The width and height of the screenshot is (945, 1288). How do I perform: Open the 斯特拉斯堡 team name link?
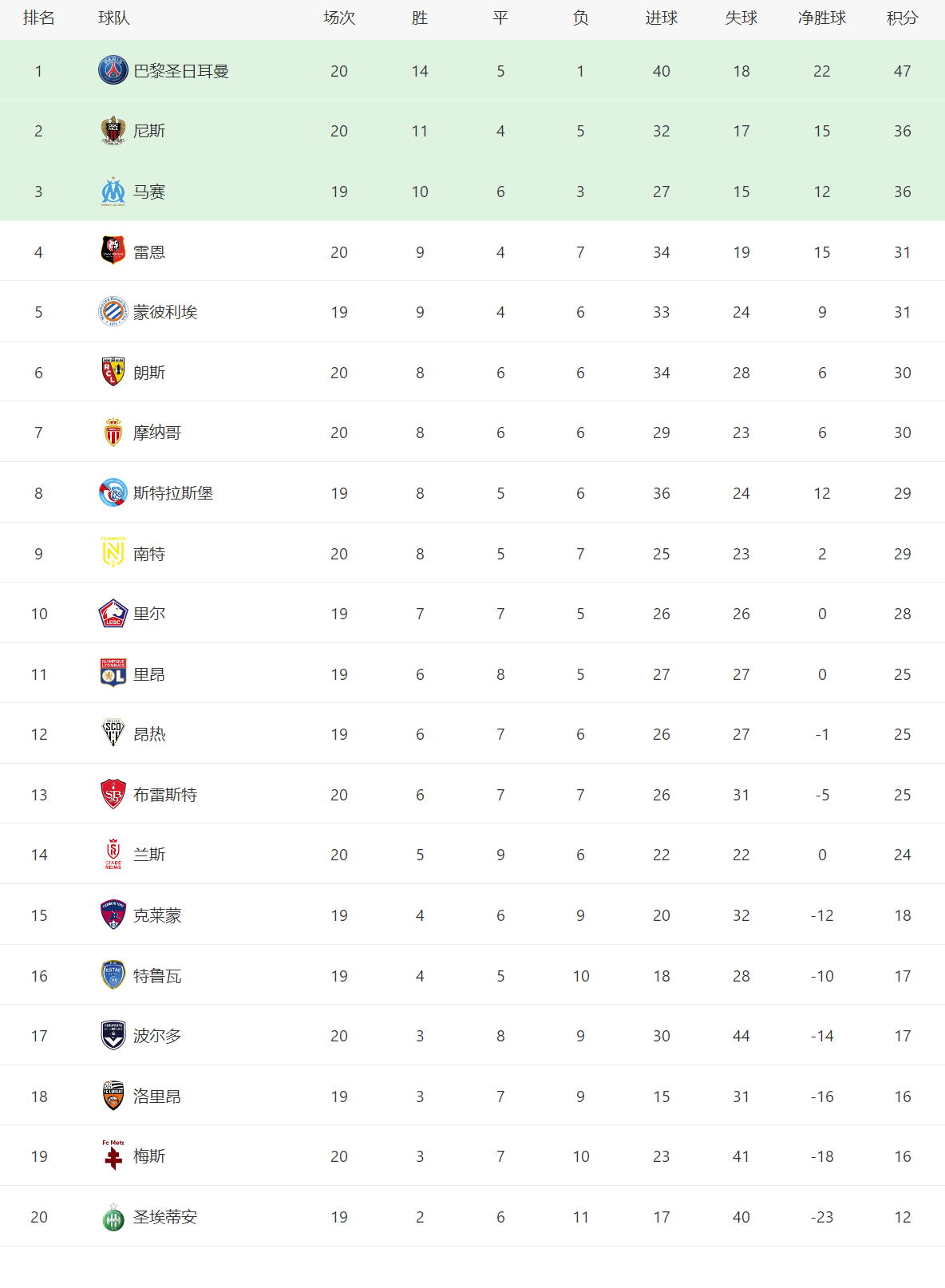173,493
